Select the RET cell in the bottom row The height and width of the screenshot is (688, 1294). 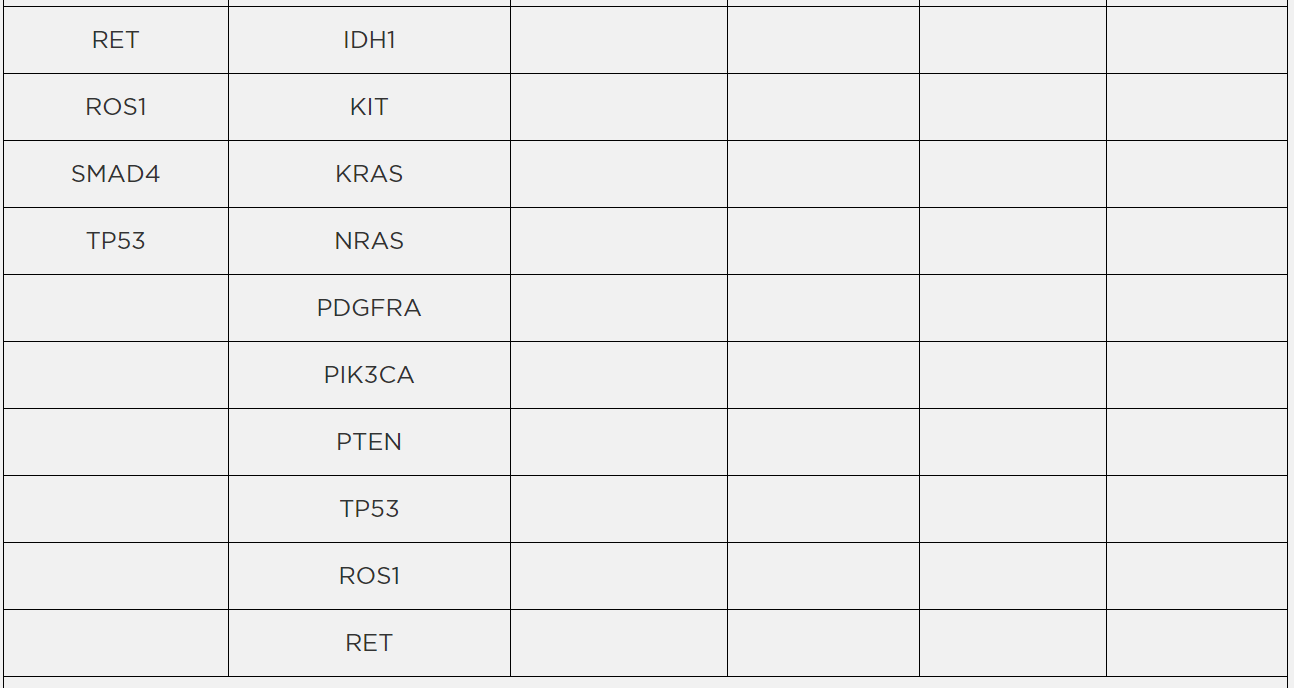tap(369, 643)
